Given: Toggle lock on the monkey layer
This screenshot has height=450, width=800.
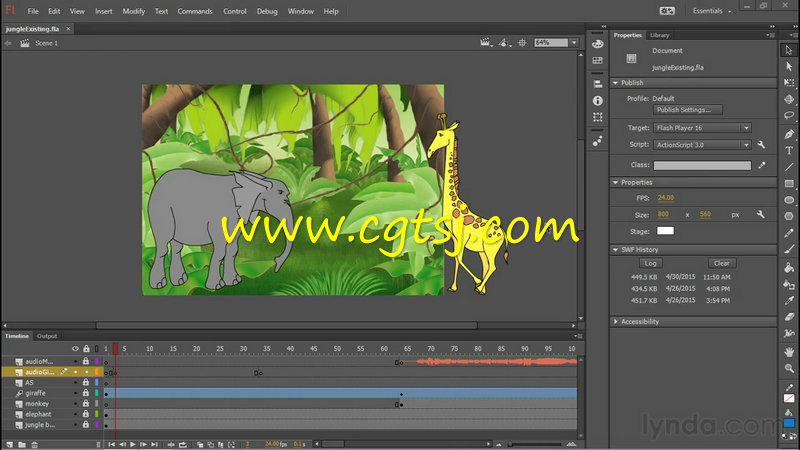Looking at the screenshot, I should [x=86, y=404].
